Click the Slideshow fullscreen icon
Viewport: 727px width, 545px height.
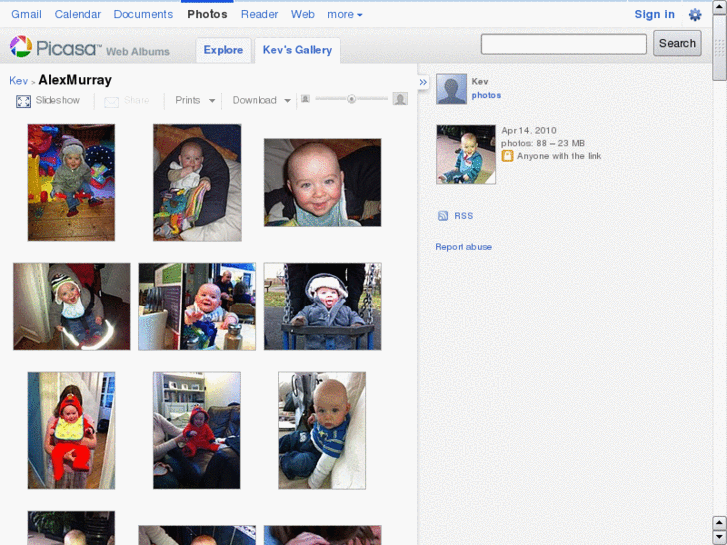[23, 101]
